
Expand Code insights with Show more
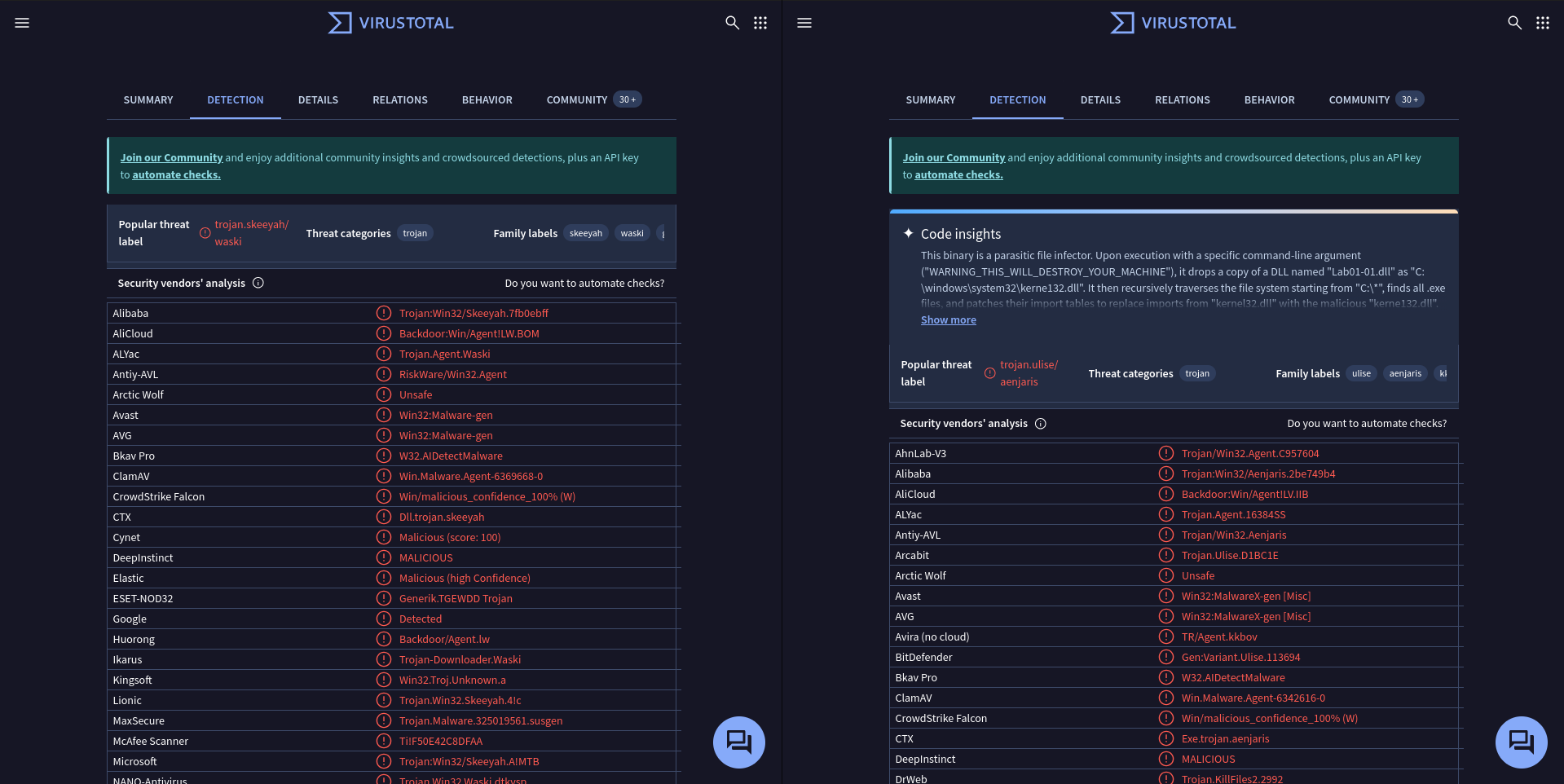click(x=948, y=320)
